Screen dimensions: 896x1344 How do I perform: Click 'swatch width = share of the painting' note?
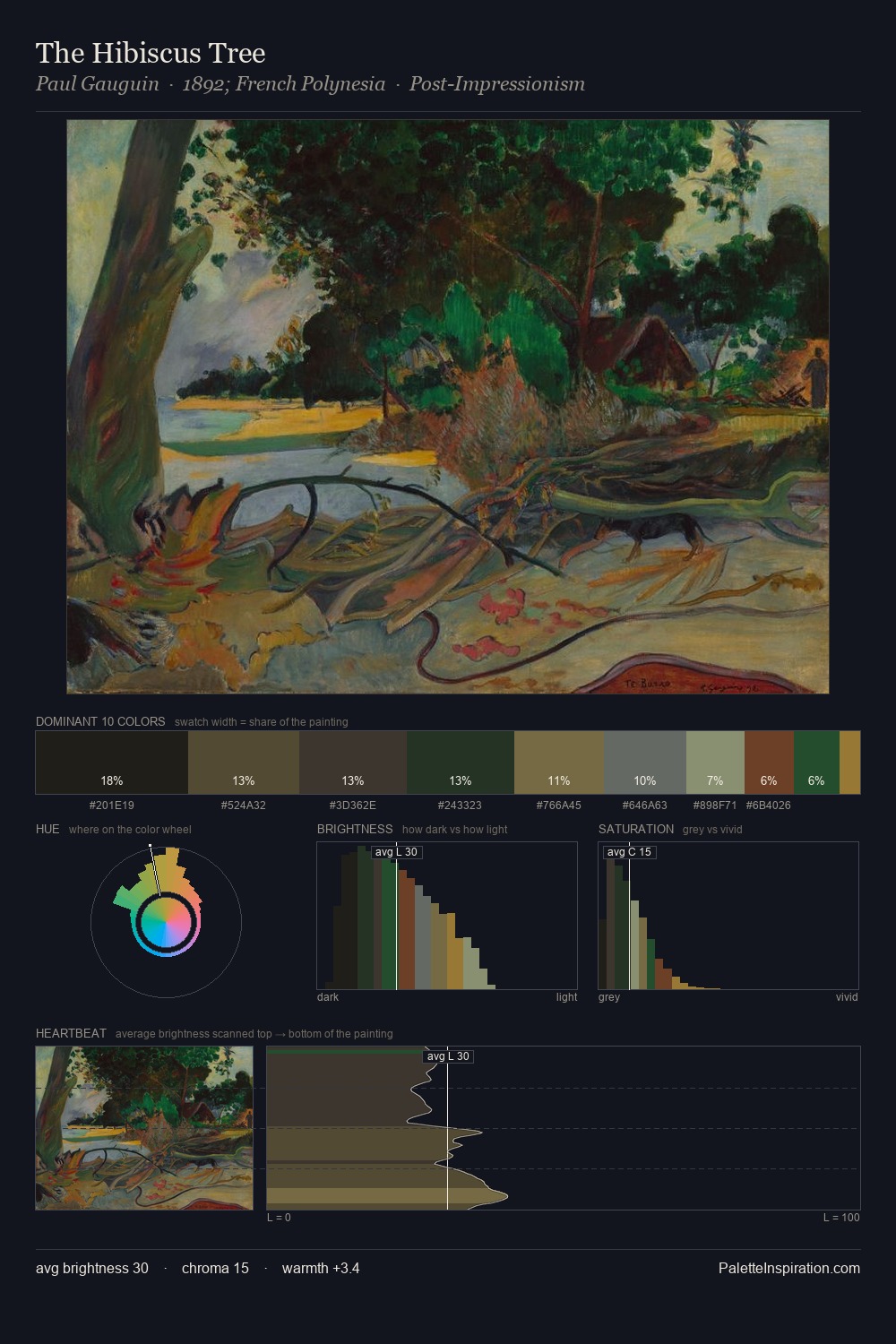coord(262,722)
